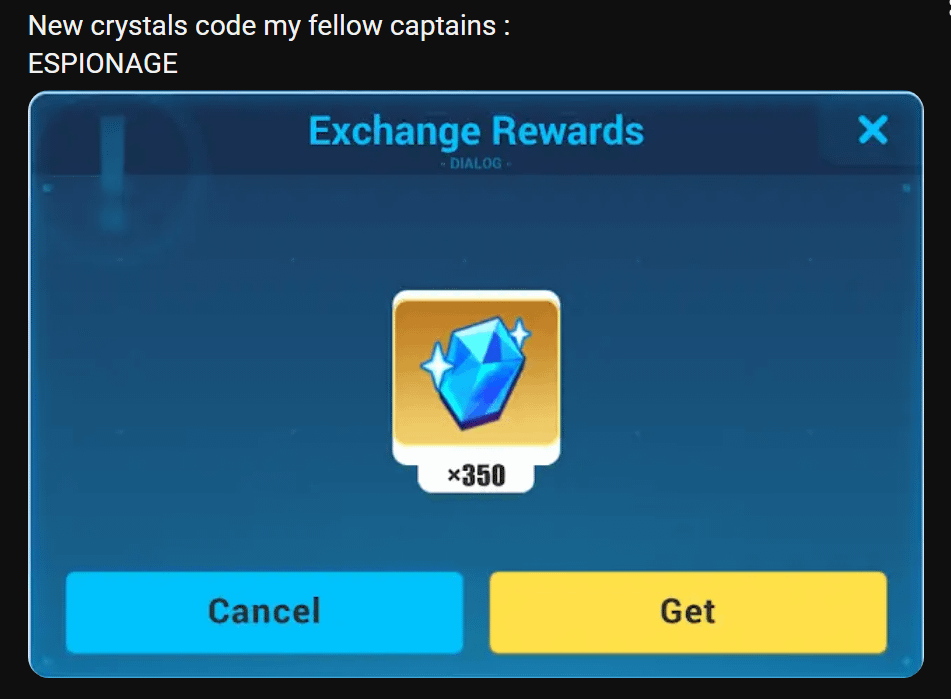Viewport: 951px width, 699px height.
Task: Click the word "Rewards" in the header
Action: tap(568, 130)
